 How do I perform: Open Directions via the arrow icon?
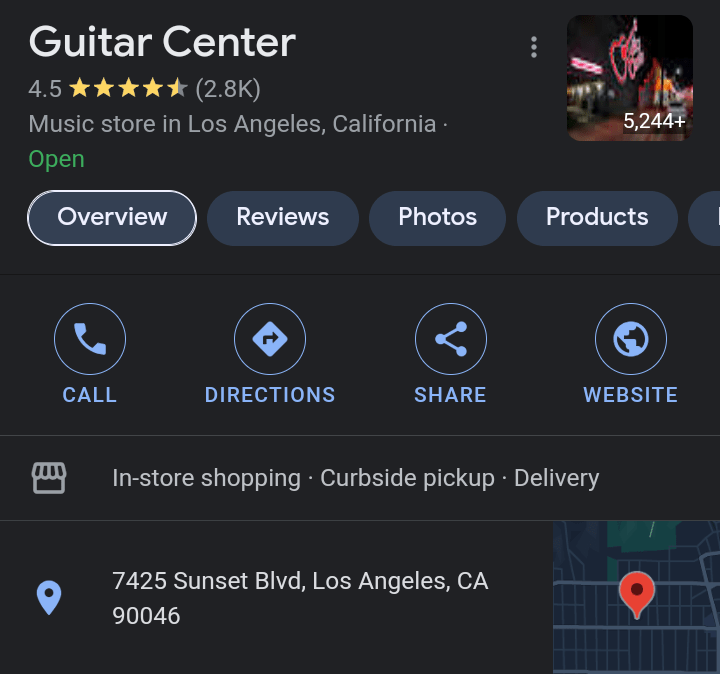pyautogui.click(x=270, y=340)
